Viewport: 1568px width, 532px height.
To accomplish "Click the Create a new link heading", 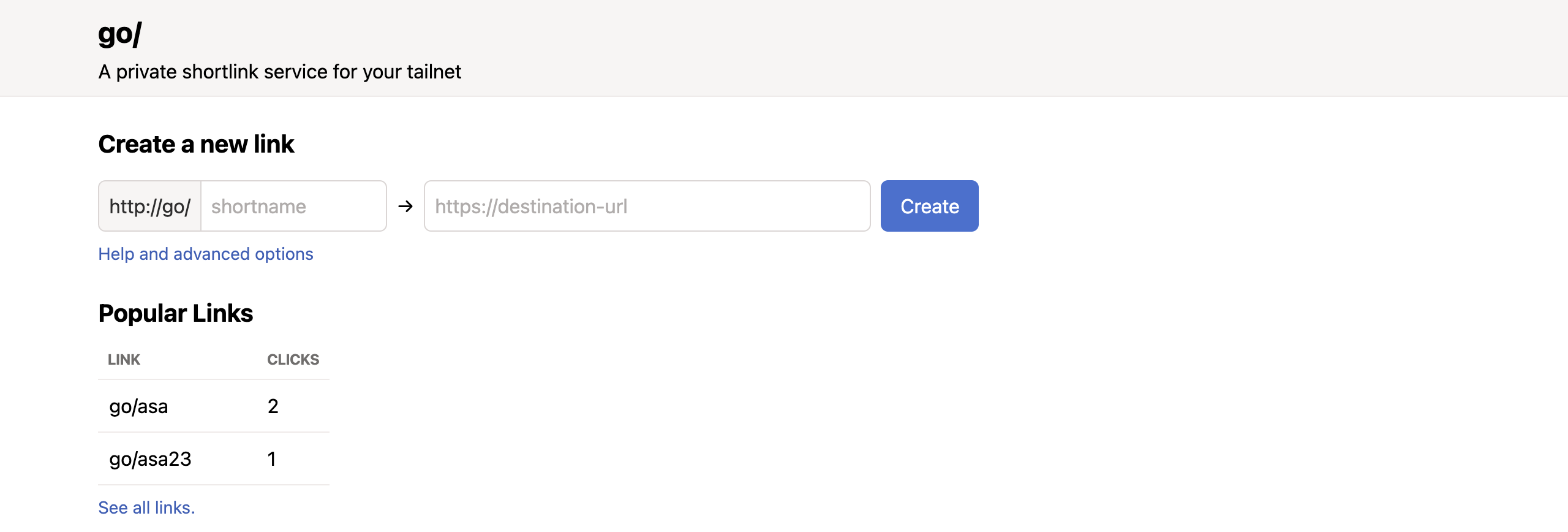I will (196, 145).
